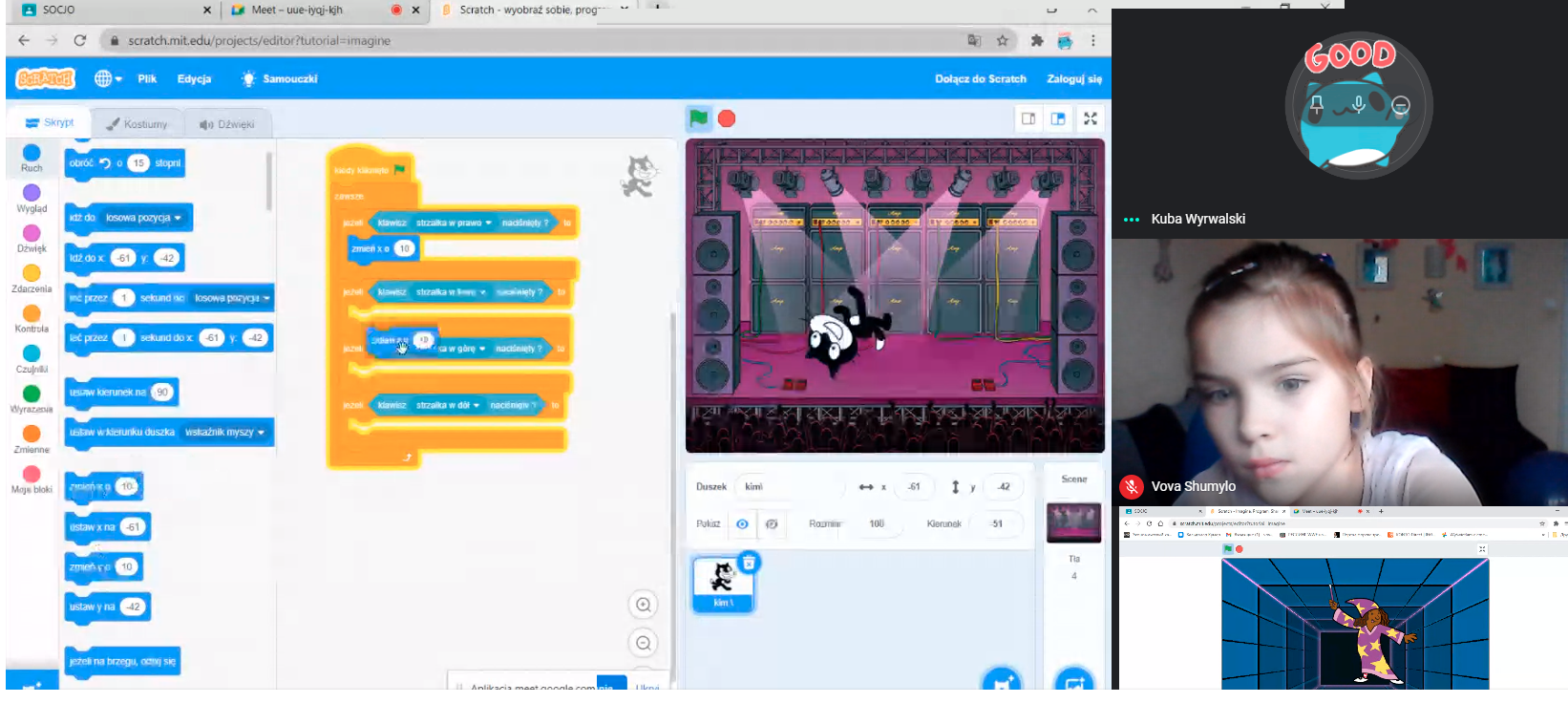Select the Ruch block category
Viewport: 1568px width, 703px height.
click(x=32, y=159)
